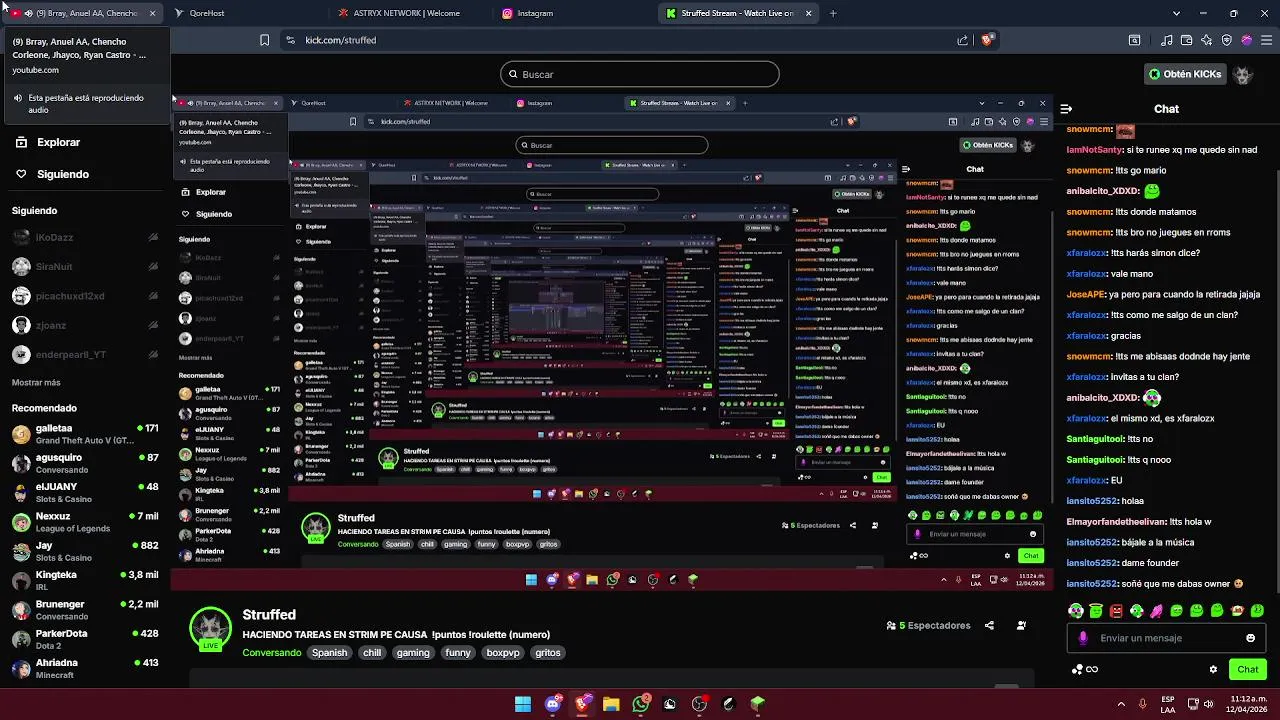
Task: Expand Mostrar más in the main sidebar
Action: click(36, 383)
